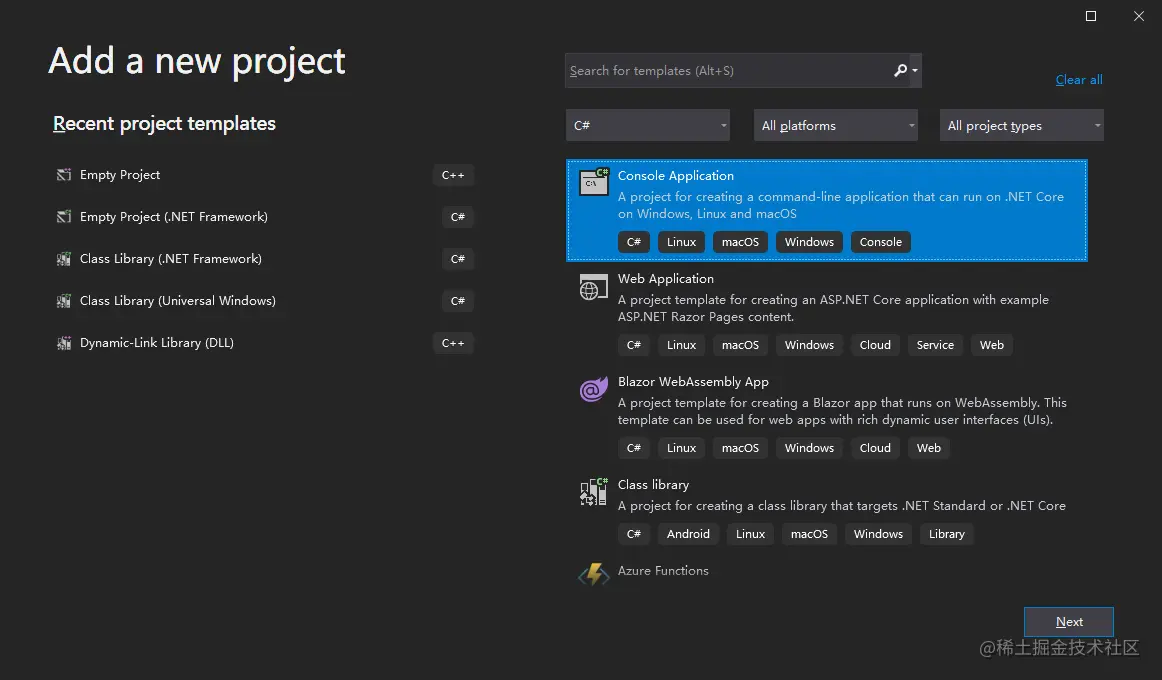Select Class Library (Universal Windows) recent template

[178, 301]
